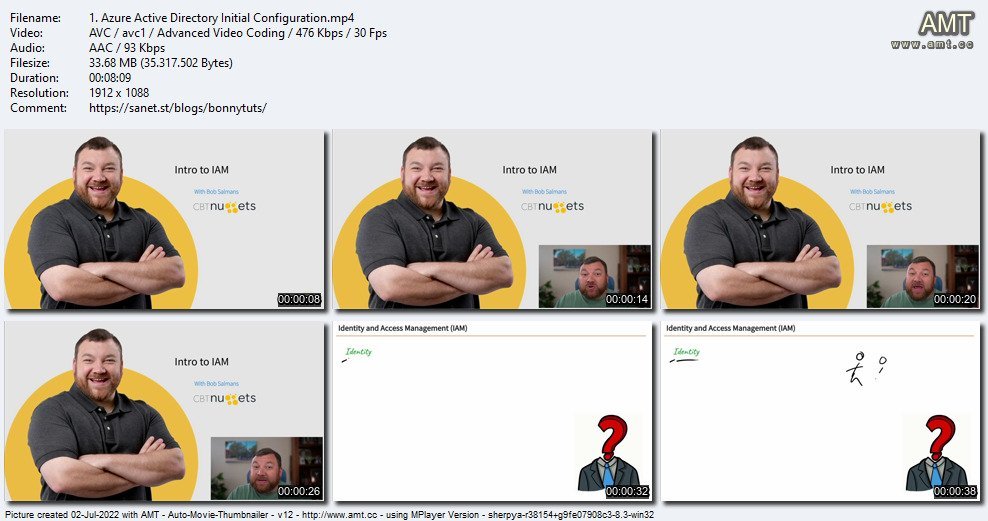Screen dimensions: 988x521
Task: Open the thumbnail at 00:00:38
Action: click(x=820, y=411)
